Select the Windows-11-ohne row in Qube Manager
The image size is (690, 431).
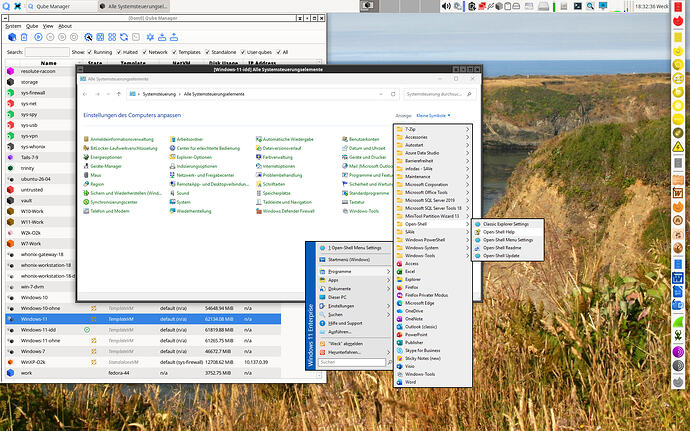click(143, 341)
